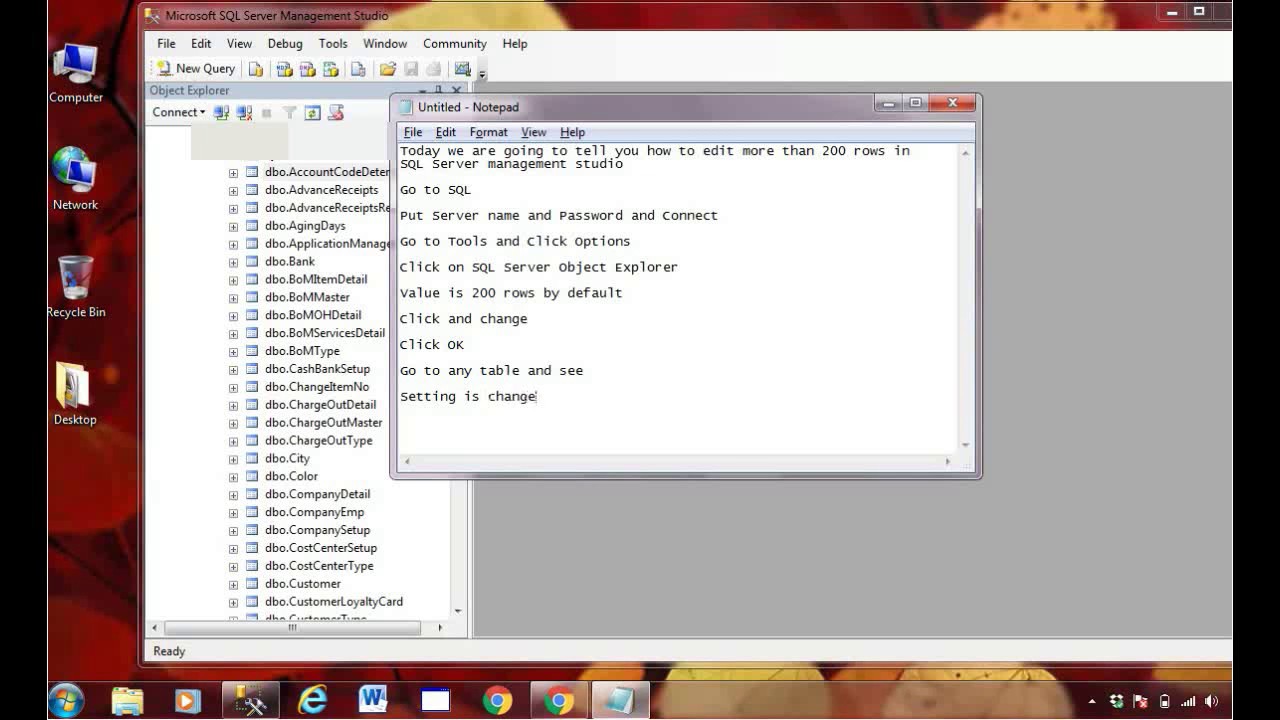Screen dimensions: 1280x720
Task: Click the volume icon in the system tray
Action: pos(1212,702)
